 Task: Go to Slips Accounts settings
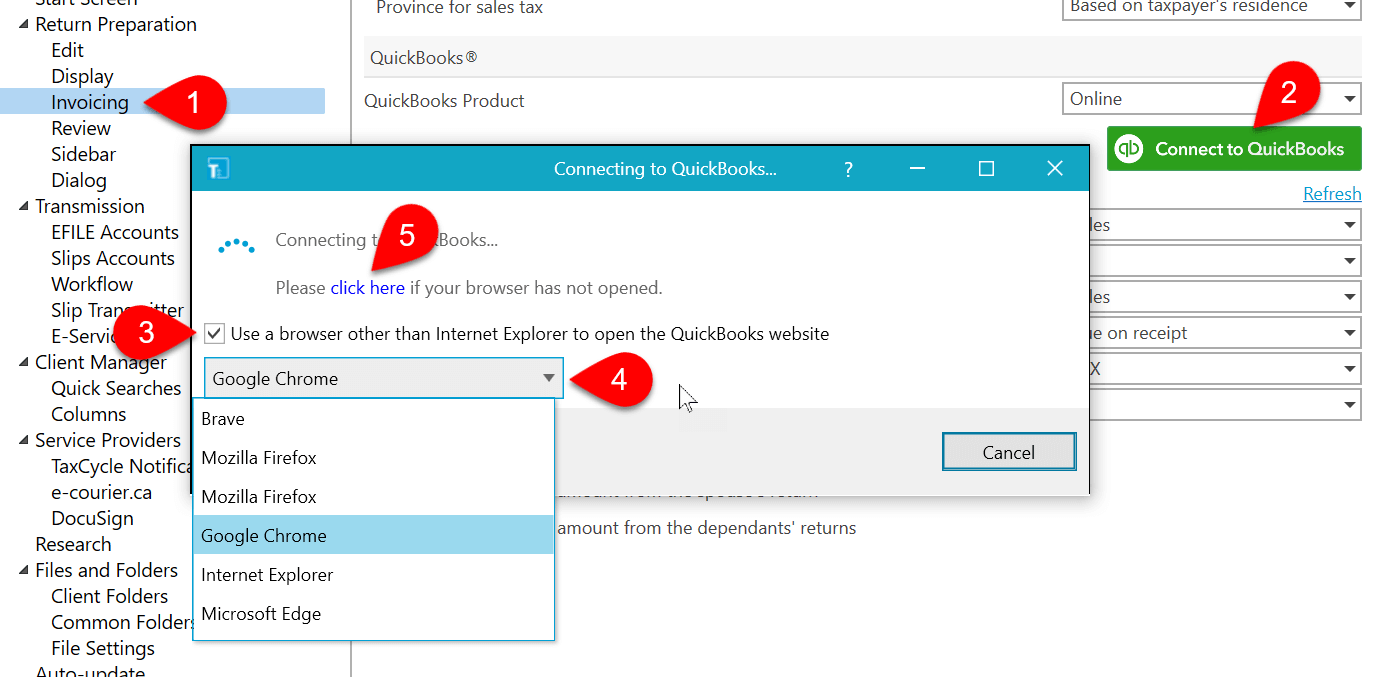[x=113, y=258]
